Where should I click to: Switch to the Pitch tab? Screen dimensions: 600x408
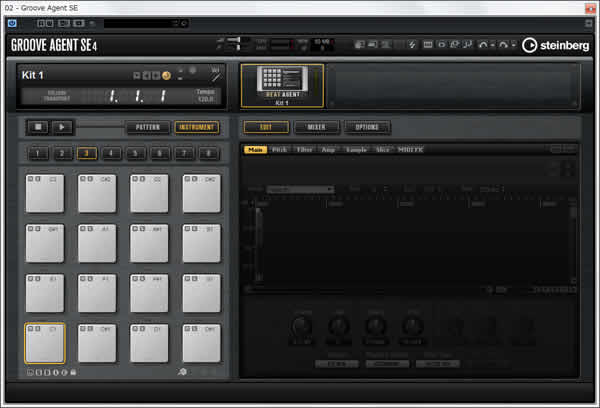tap(281, 149)
